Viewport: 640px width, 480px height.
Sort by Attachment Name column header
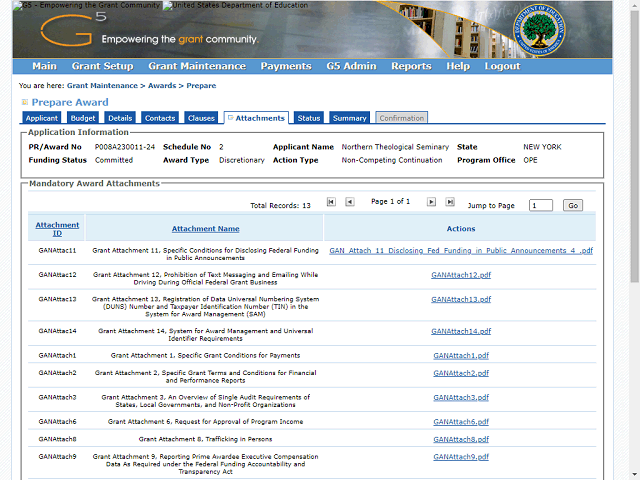point(205,229)
